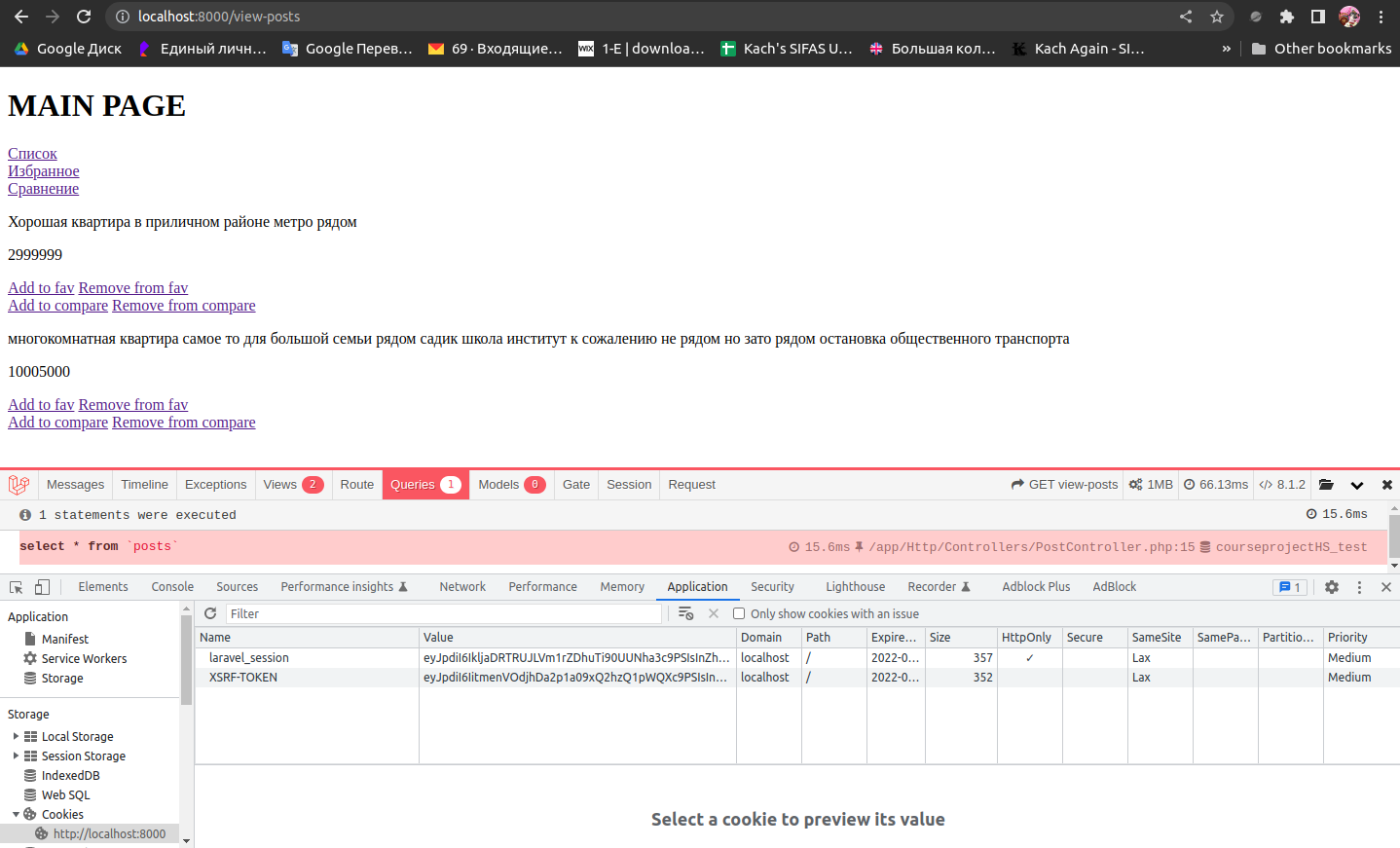Open the Network panel tab
Screen dimensions: 1400x848
(462, 586)
